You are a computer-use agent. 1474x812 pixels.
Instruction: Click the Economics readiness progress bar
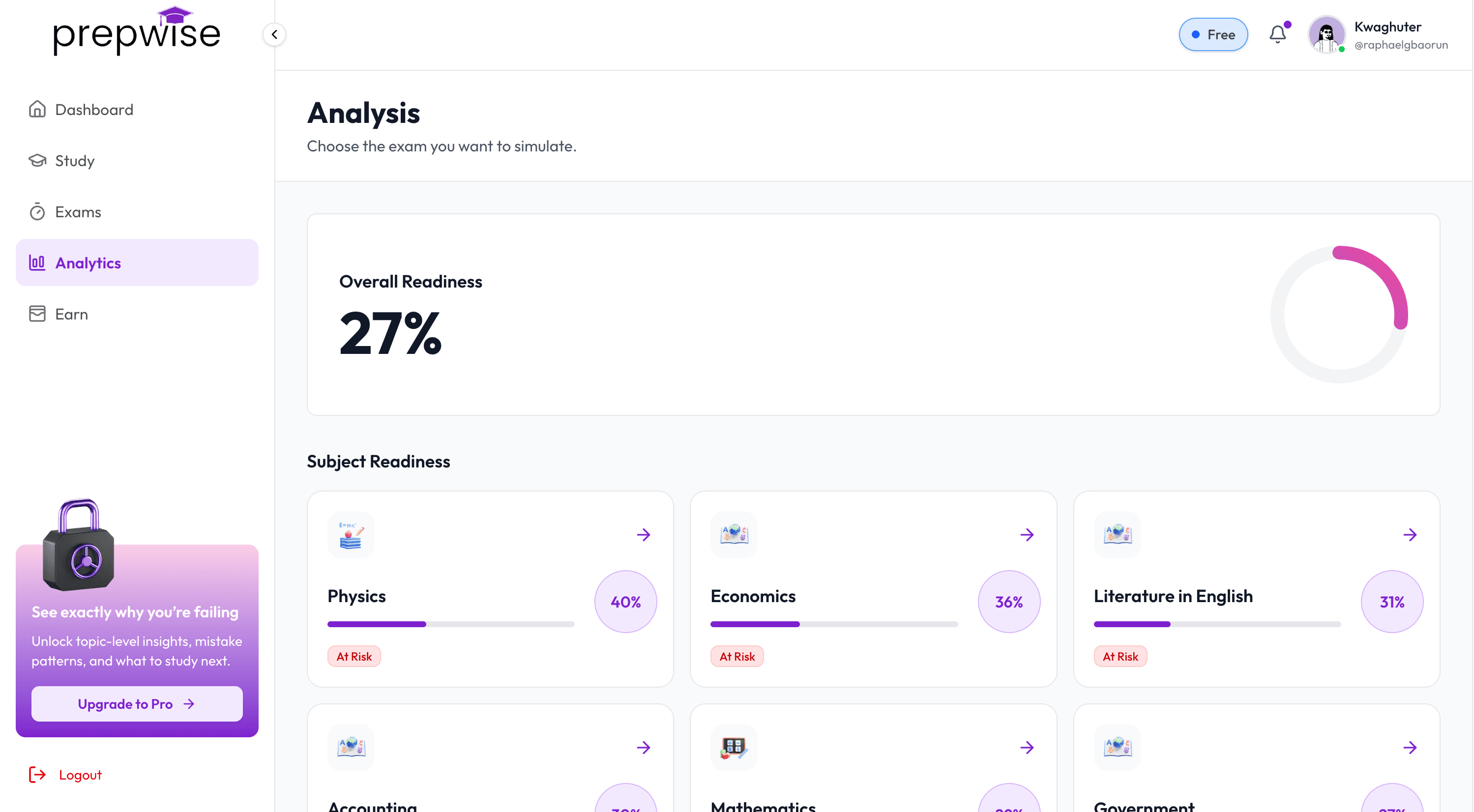tap(834, 624)
